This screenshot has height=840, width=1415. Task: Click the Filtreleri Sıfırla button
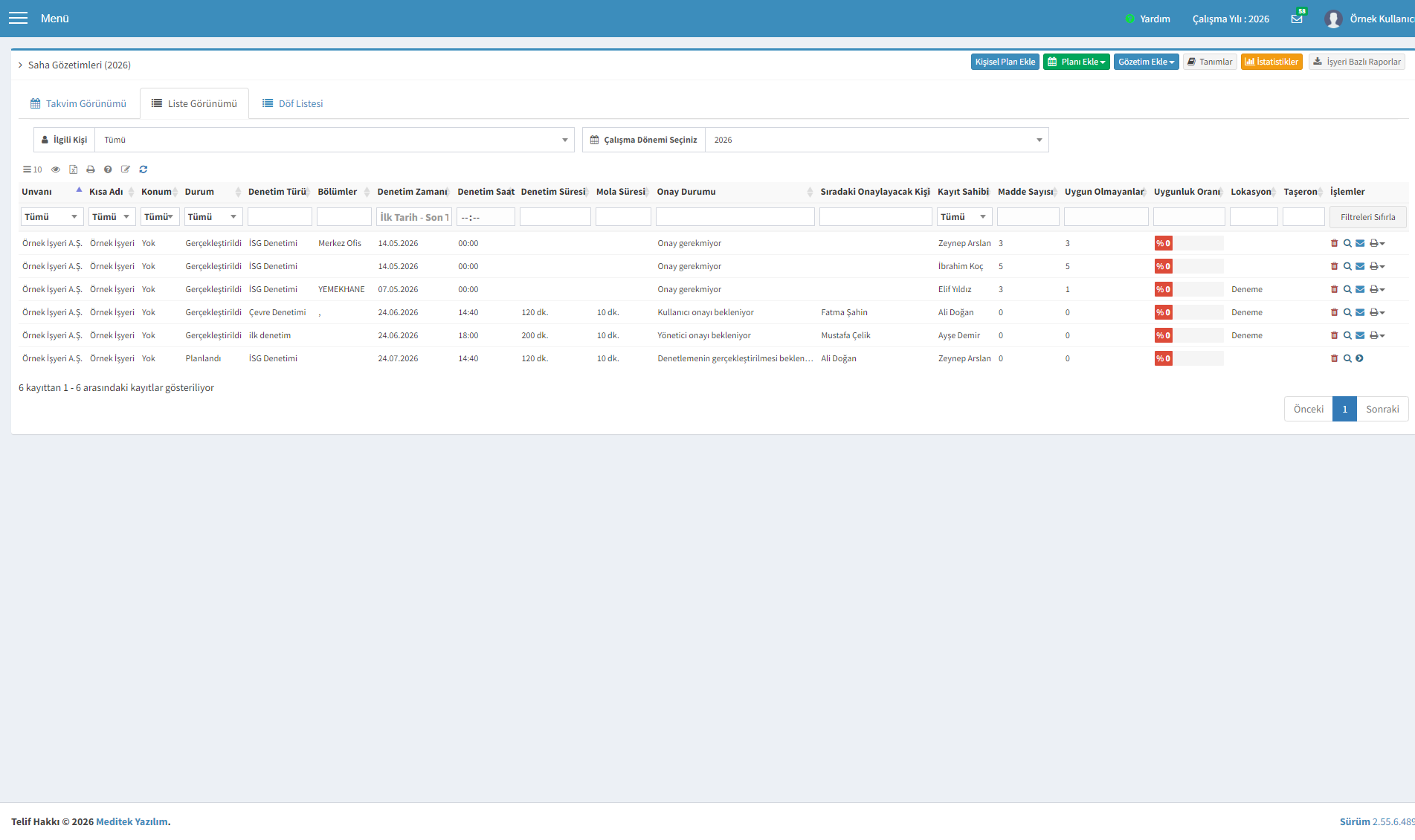point(1367,217)
